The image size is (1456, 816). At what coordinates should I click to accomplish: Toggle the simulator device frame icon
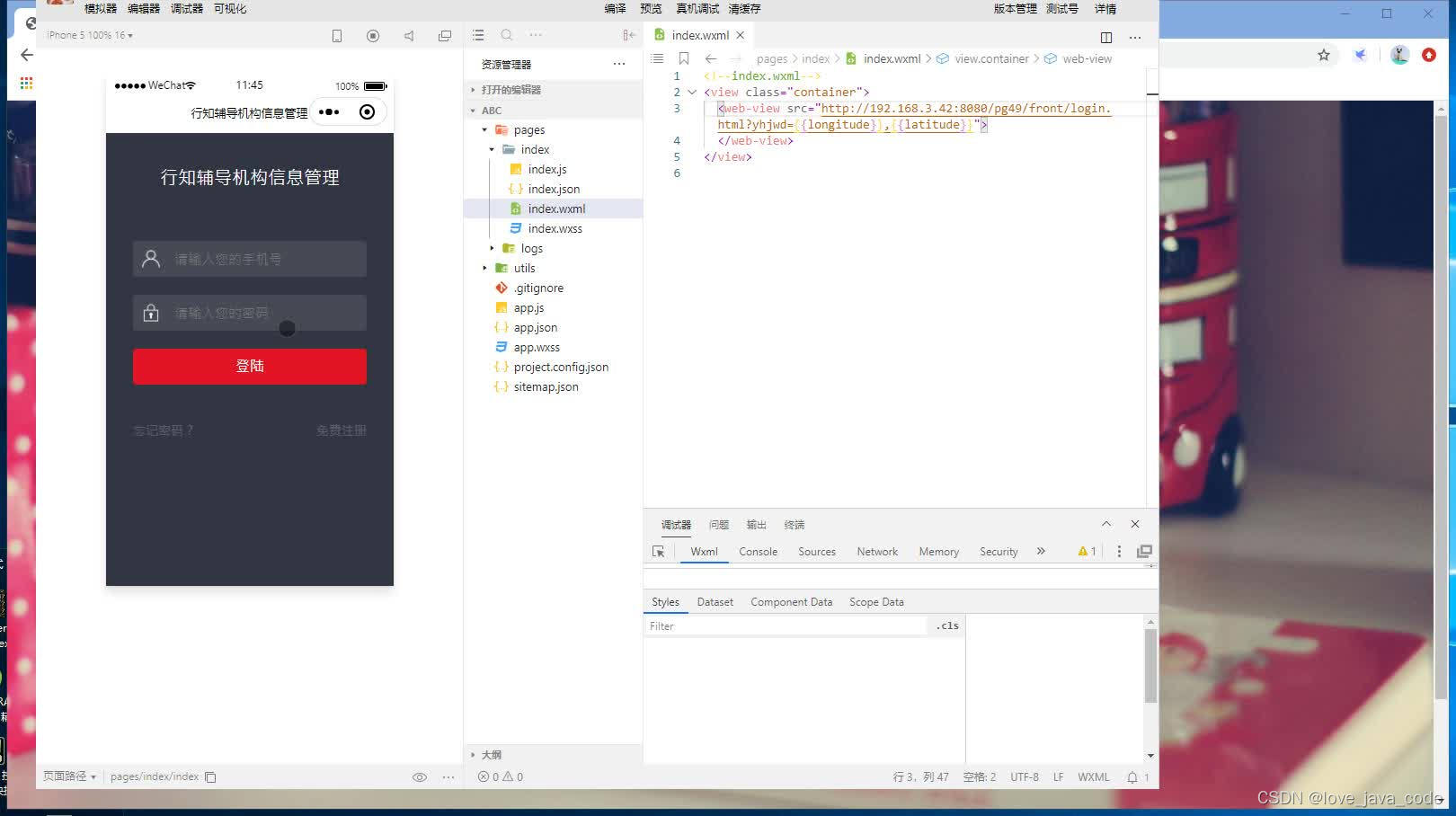(337, 36)
